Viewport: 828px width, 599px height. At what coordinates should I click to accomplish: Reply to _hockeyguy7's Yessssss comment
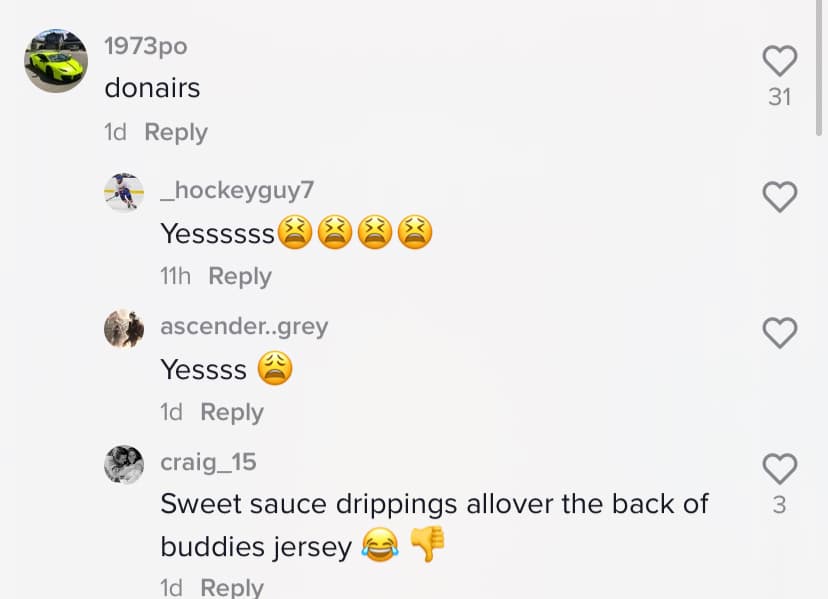(240, 276)
